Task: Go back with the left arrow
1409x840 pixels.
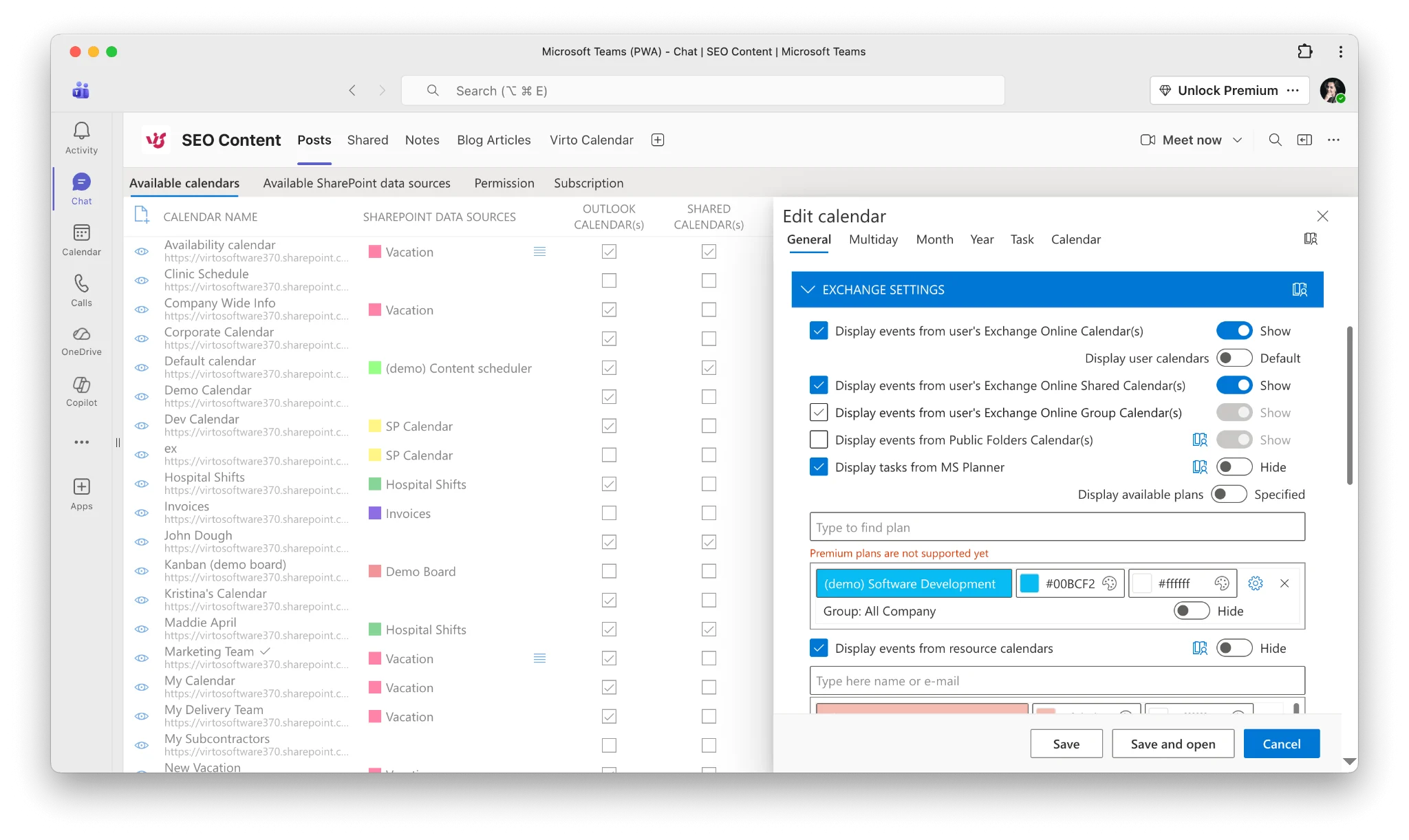Action: (x=352, y=90)
